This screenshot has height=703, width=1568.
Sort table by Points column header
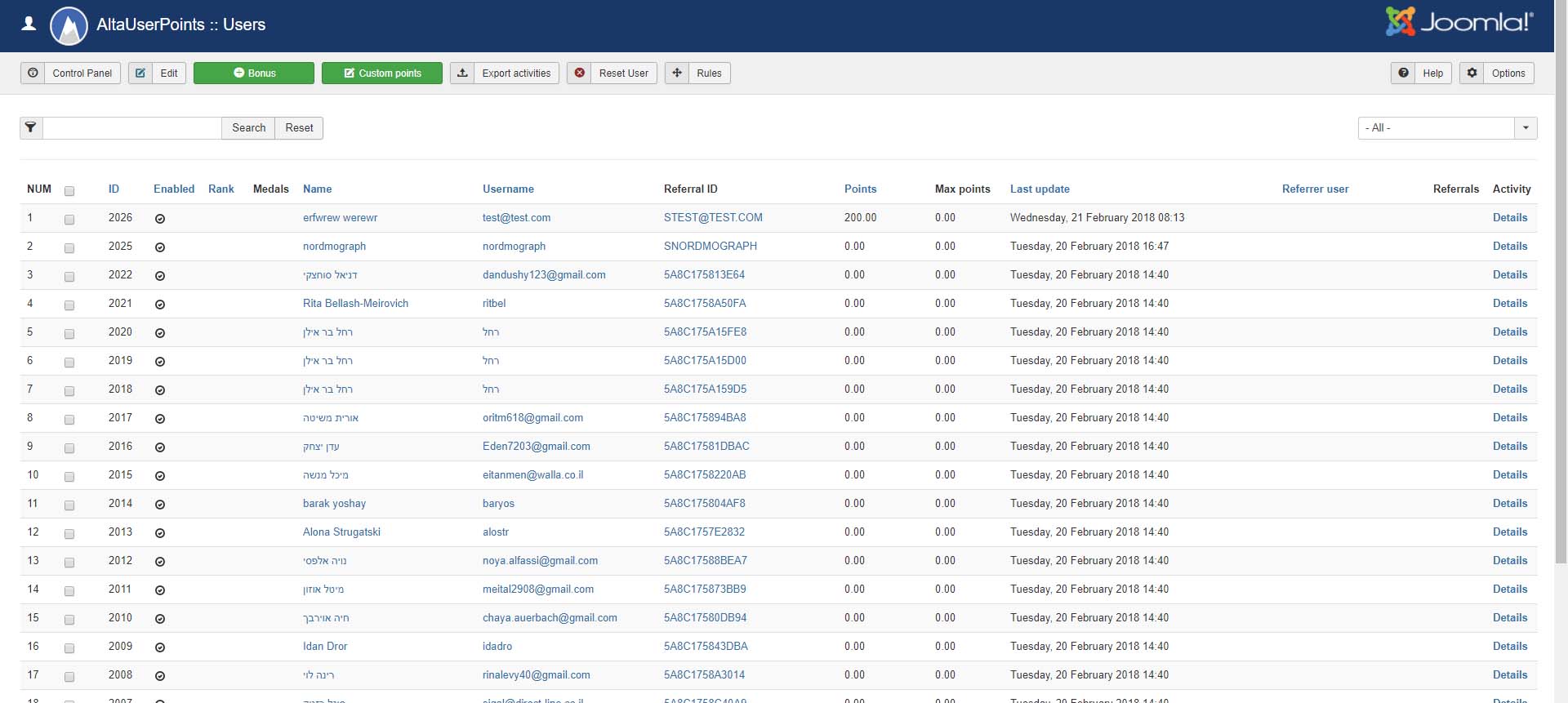(x=860, y=189)
